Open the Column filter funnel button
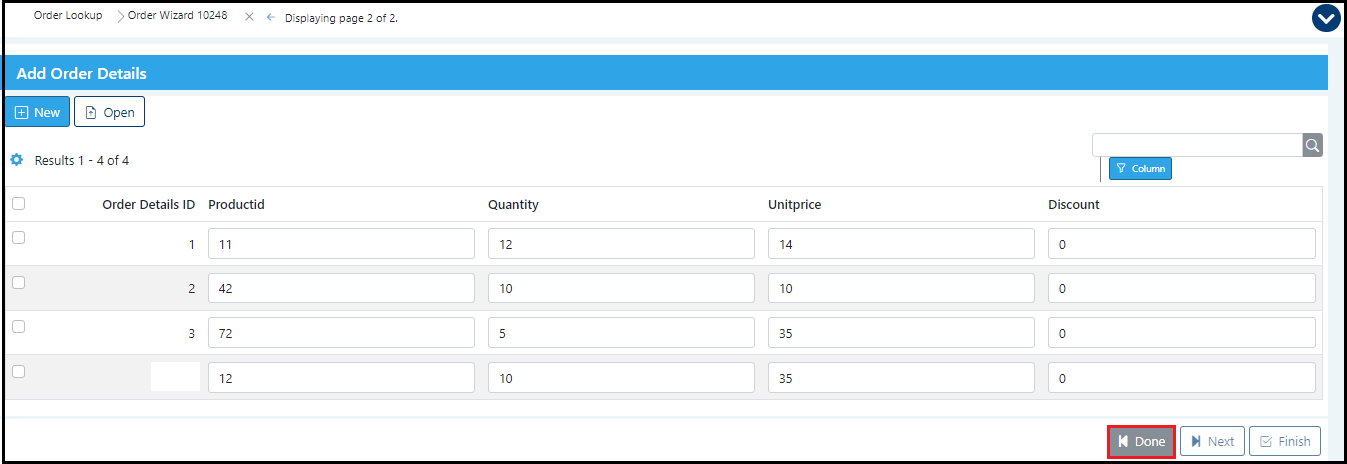This screenshot has width=1347, height=464. pos(1140,169)
